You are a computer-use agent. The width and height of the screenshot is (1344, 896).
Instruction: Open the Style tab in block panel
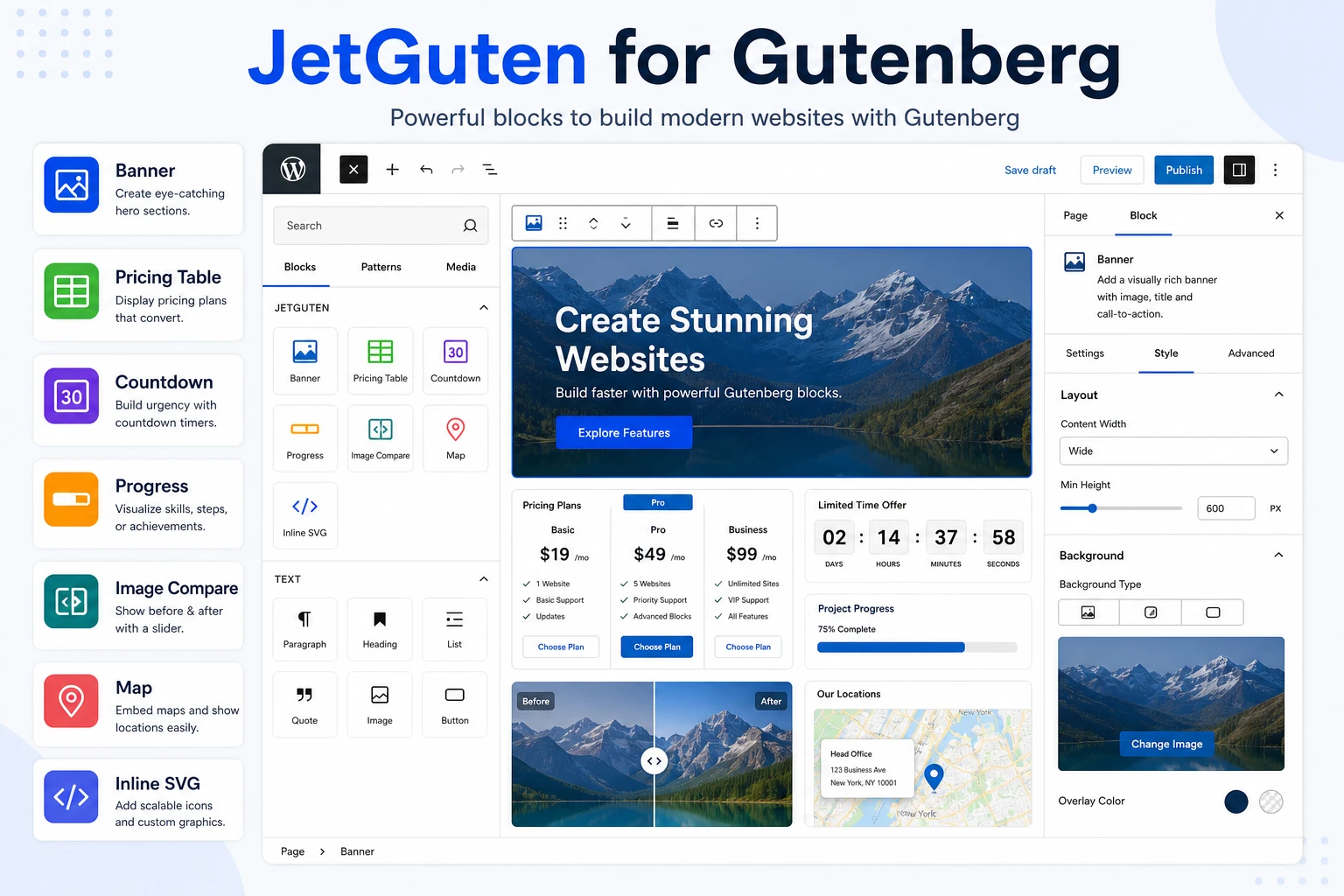(x=1166, y=353)
